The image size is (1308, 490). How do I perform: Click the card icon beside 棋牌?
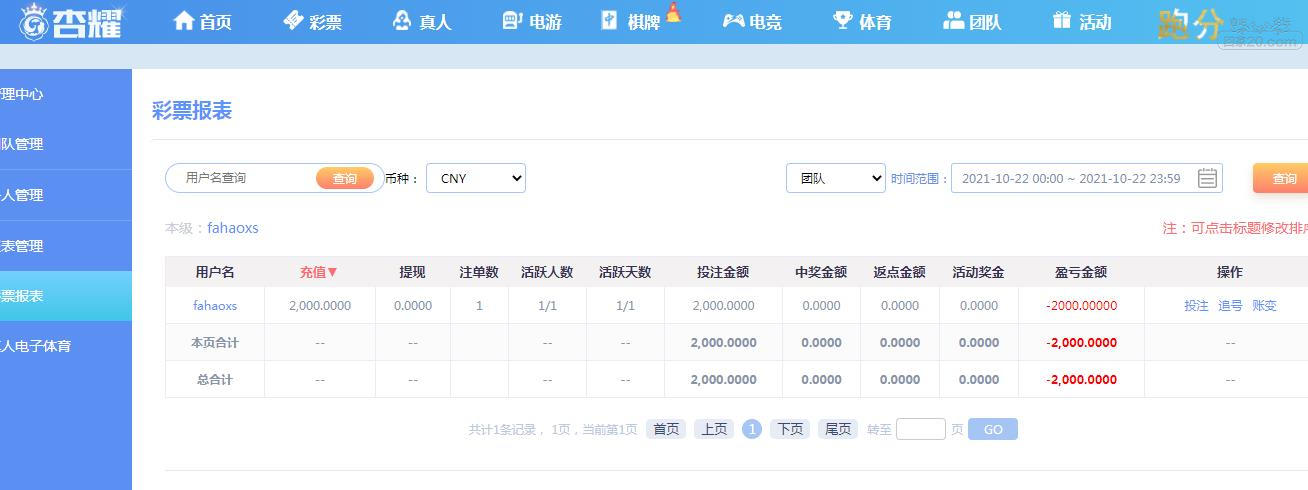tap(610, 20)
